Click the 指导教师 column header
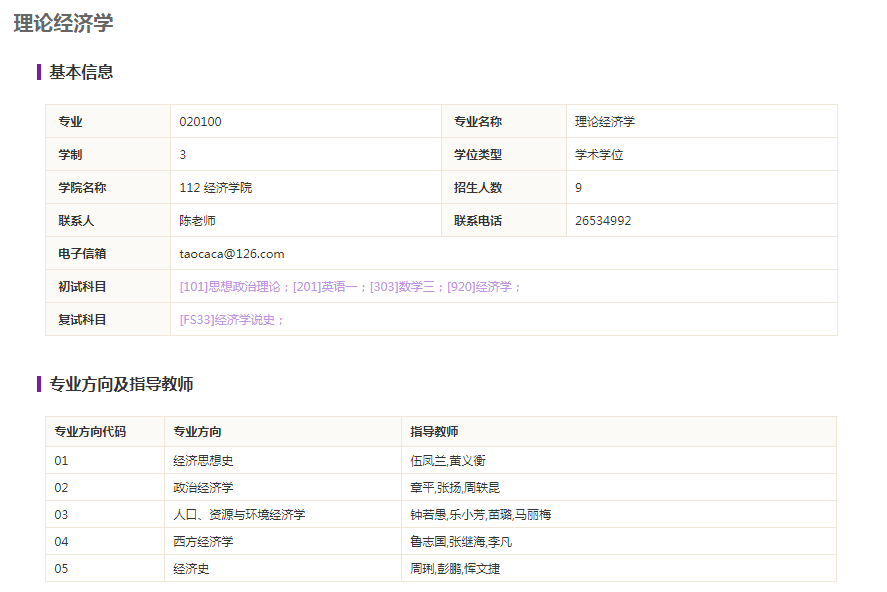This screenshot has width=887, height=592. coord(434,432)
